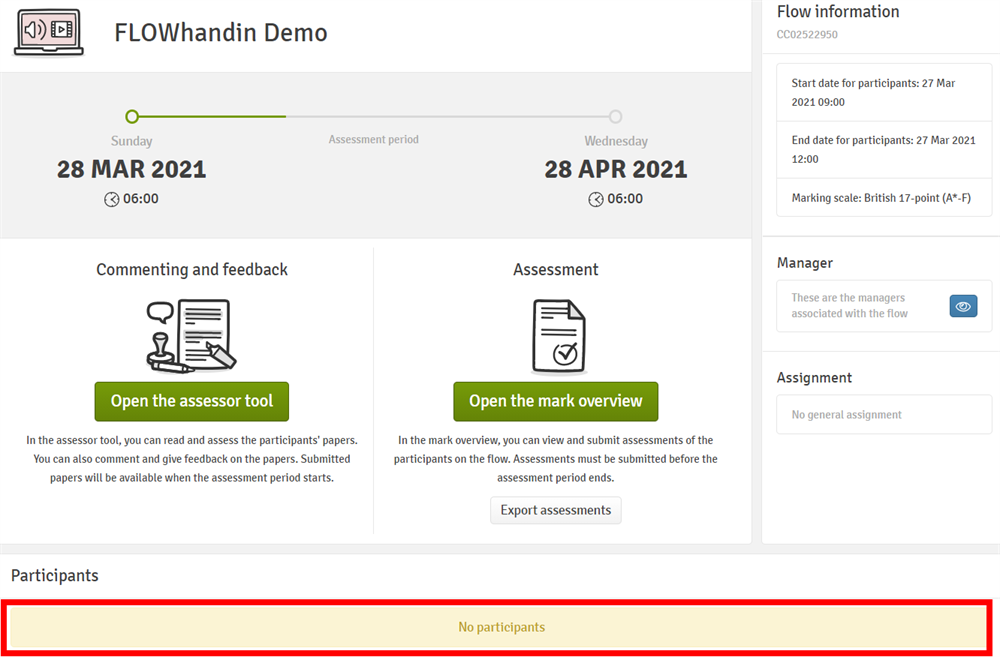Click the Marking scale British 17-point row
The image size is (1000, 657).
(x=884, y=198)
